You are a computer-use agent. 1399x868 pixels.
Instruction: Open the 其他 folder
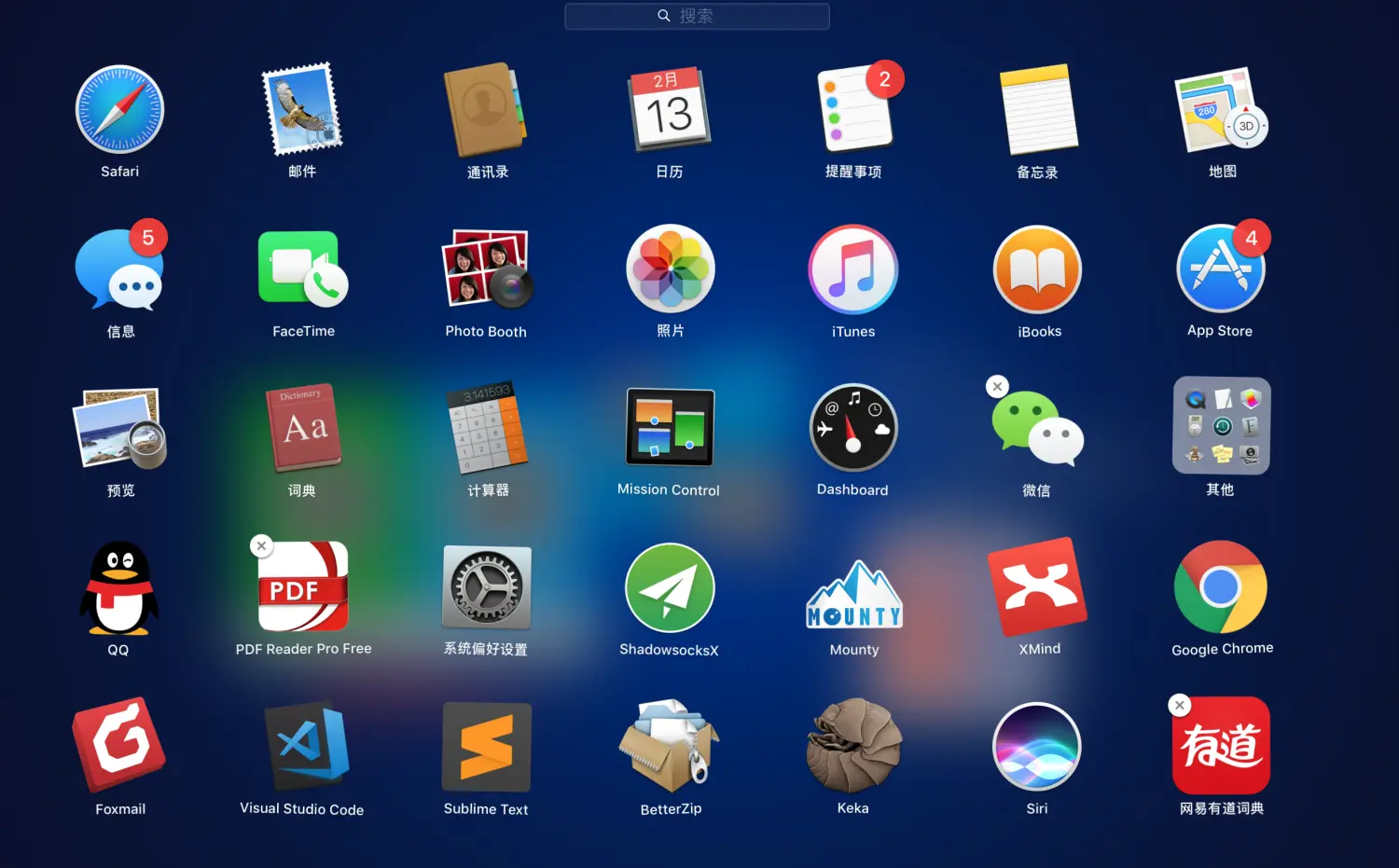tap(1222, 426)
